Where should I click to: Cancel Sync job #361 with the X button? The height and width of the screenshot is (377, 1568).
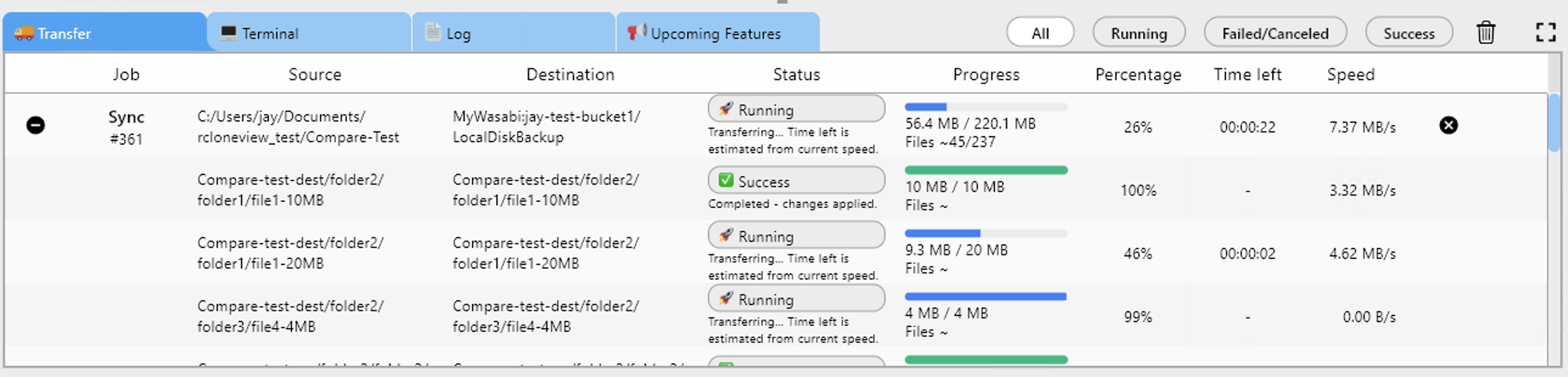click(x=1449, y=126)
